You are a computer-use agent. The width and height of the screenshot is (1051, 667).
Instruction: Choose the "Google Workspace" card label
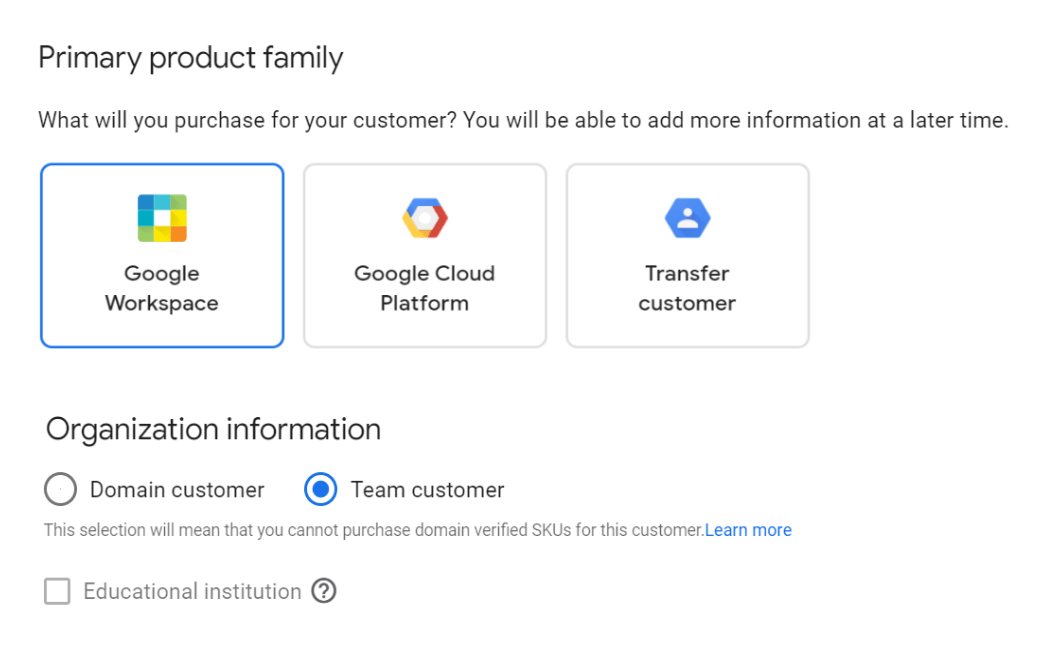tap(162, 288)
